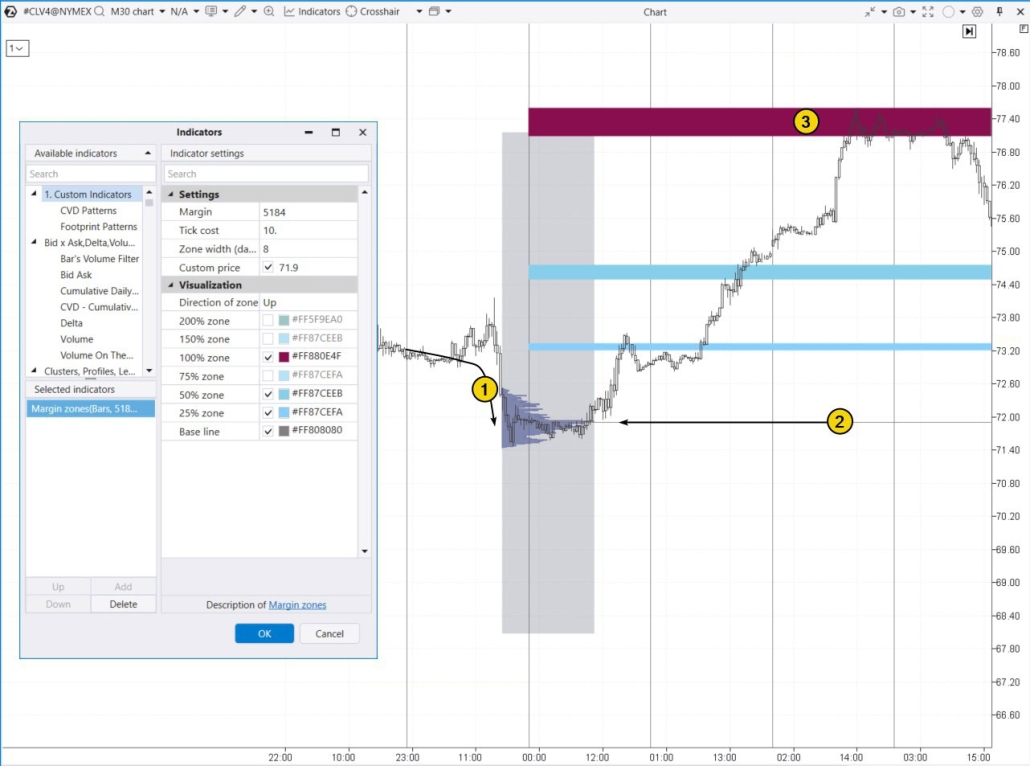Click the OK button to apply indicators

[264, 633]
